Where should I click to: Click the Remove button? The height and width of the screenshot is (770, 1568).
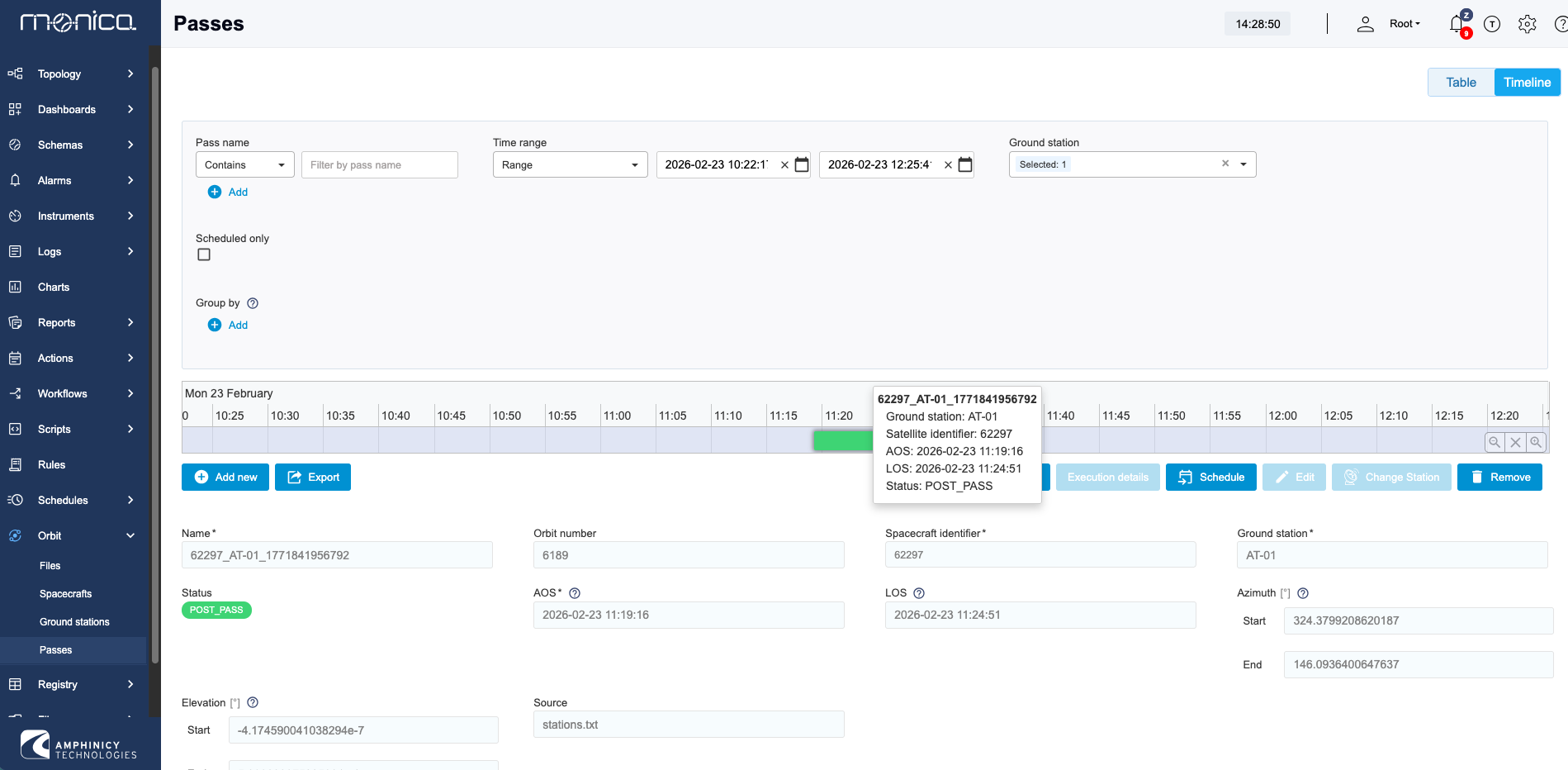1499,477
